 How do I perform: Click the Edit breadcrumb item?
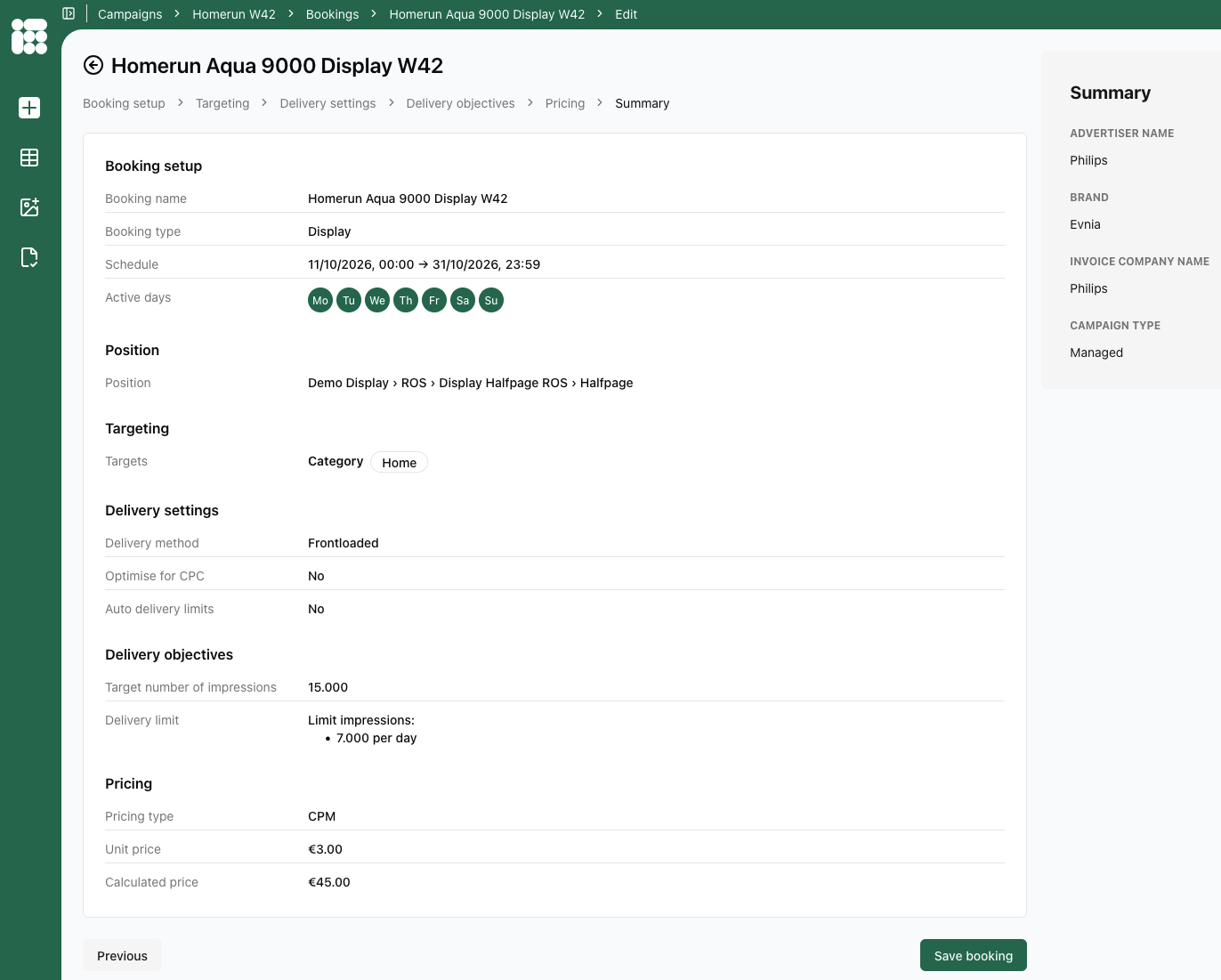pyautogui.click(x=626, y=14)
